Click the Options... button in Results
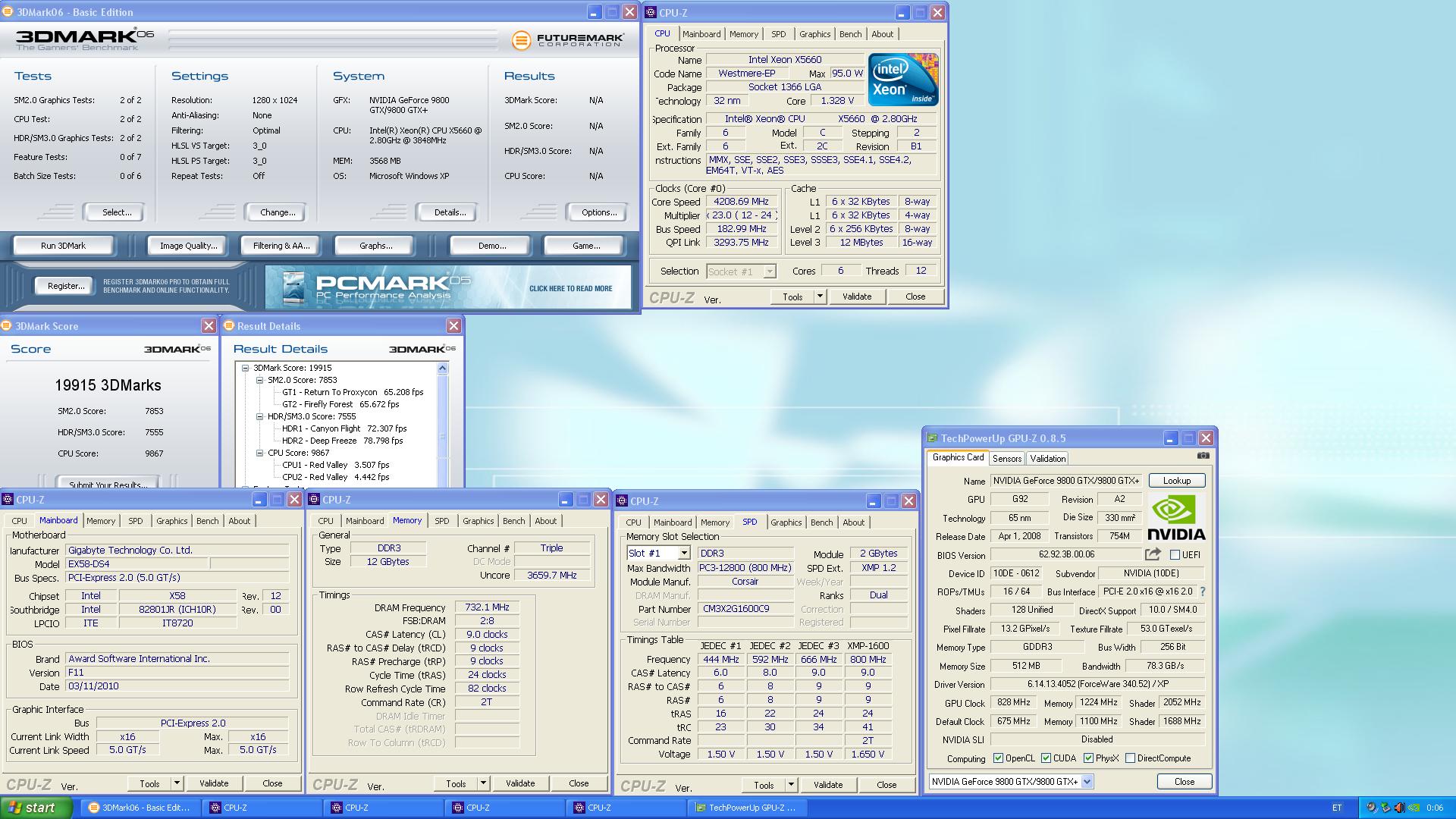Viewport: 1456px width, 819px height. 599,212
